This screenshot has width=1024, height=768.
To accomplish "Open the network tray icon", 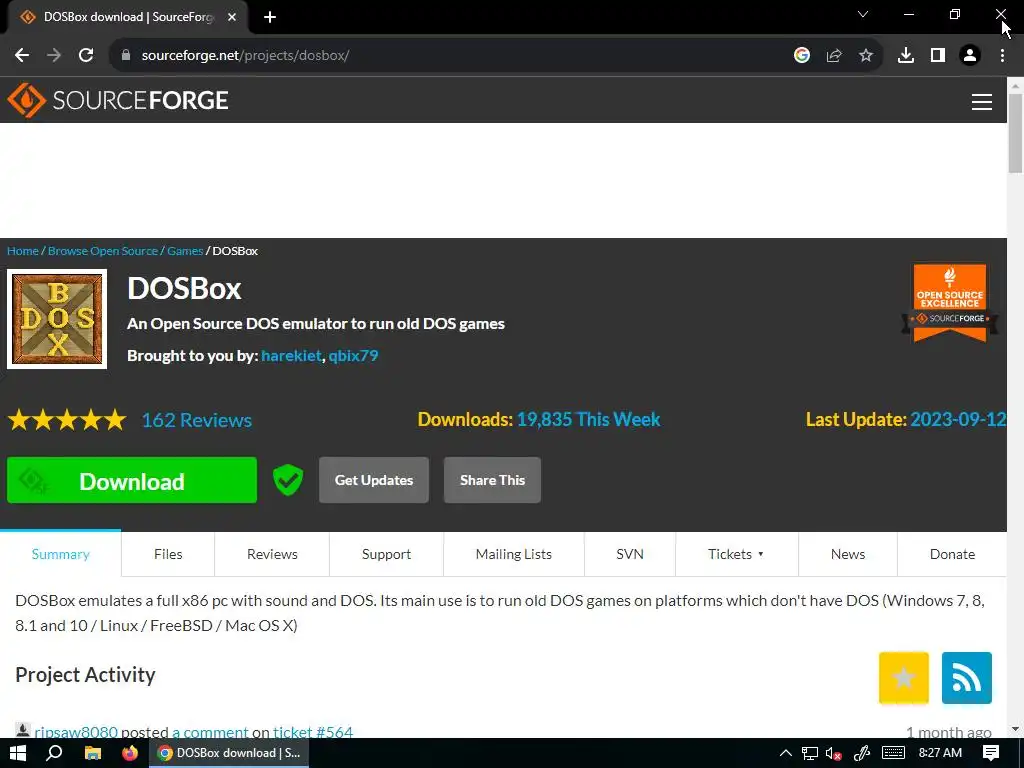I will point(810,753).
